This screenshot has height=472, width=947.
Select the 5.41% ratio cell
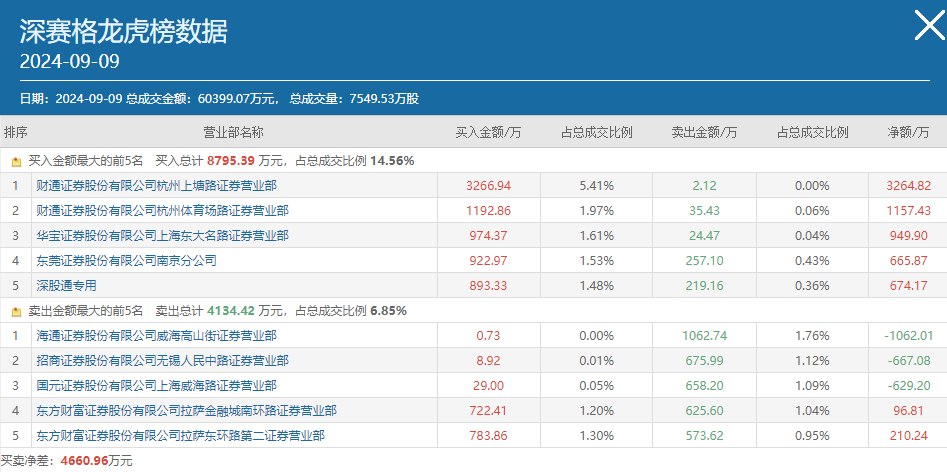pyautogui.click(x=596, y=186)
